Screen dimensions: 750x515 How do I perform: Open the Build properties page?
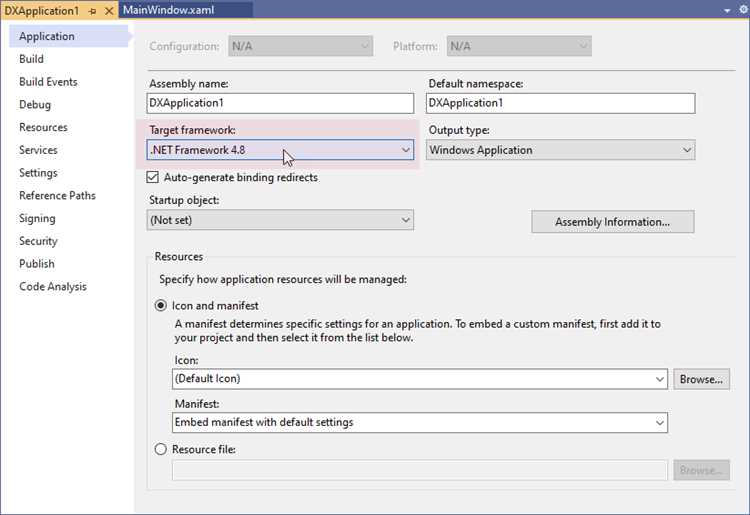pos(32,59)
